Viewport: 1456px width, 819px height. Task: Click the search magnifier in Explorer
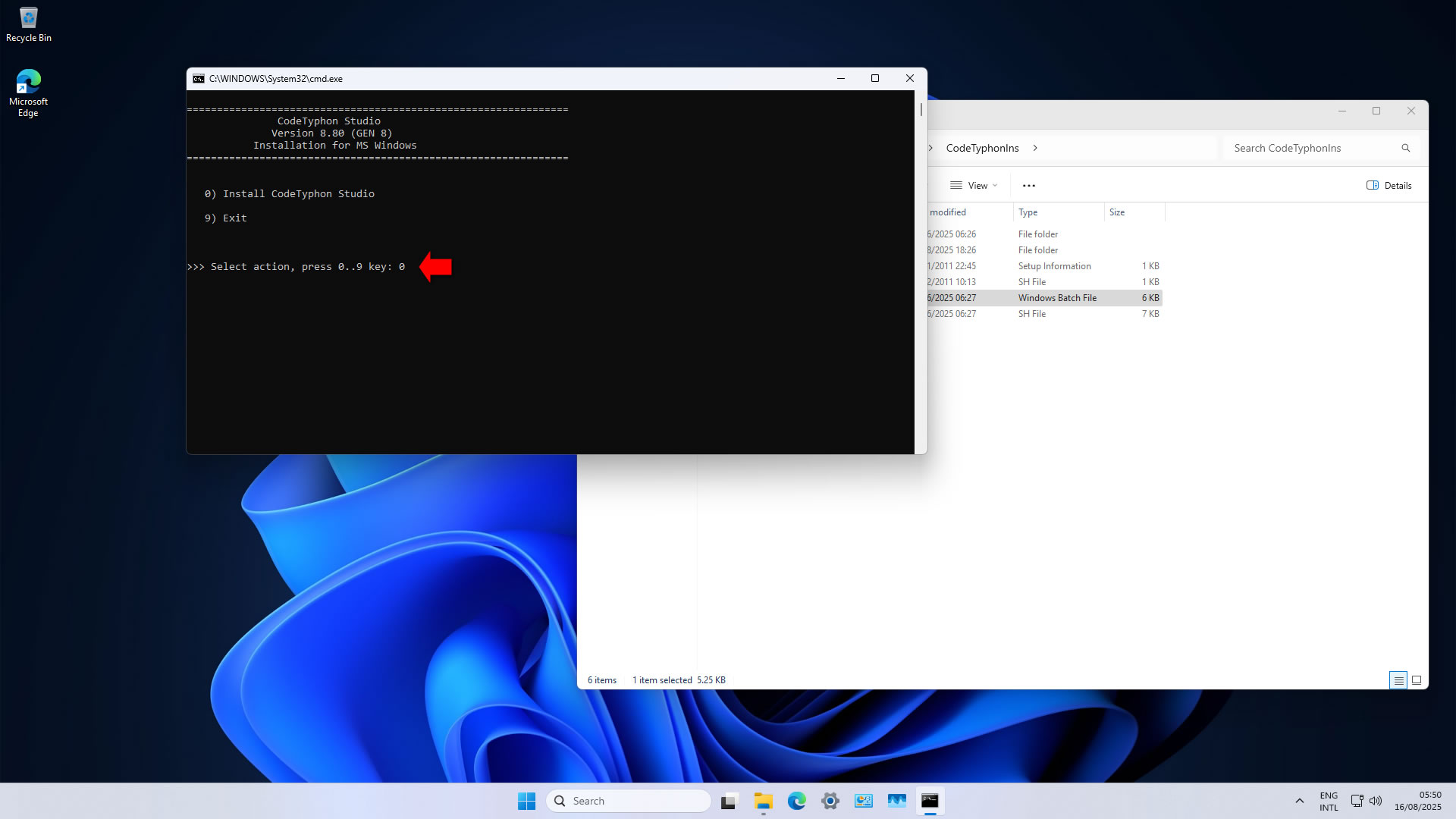[x=1405, y=148]
